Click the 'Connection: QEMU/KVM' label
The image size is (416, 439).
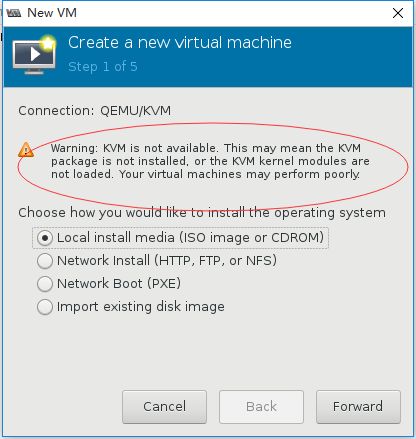tap(95, 111)
